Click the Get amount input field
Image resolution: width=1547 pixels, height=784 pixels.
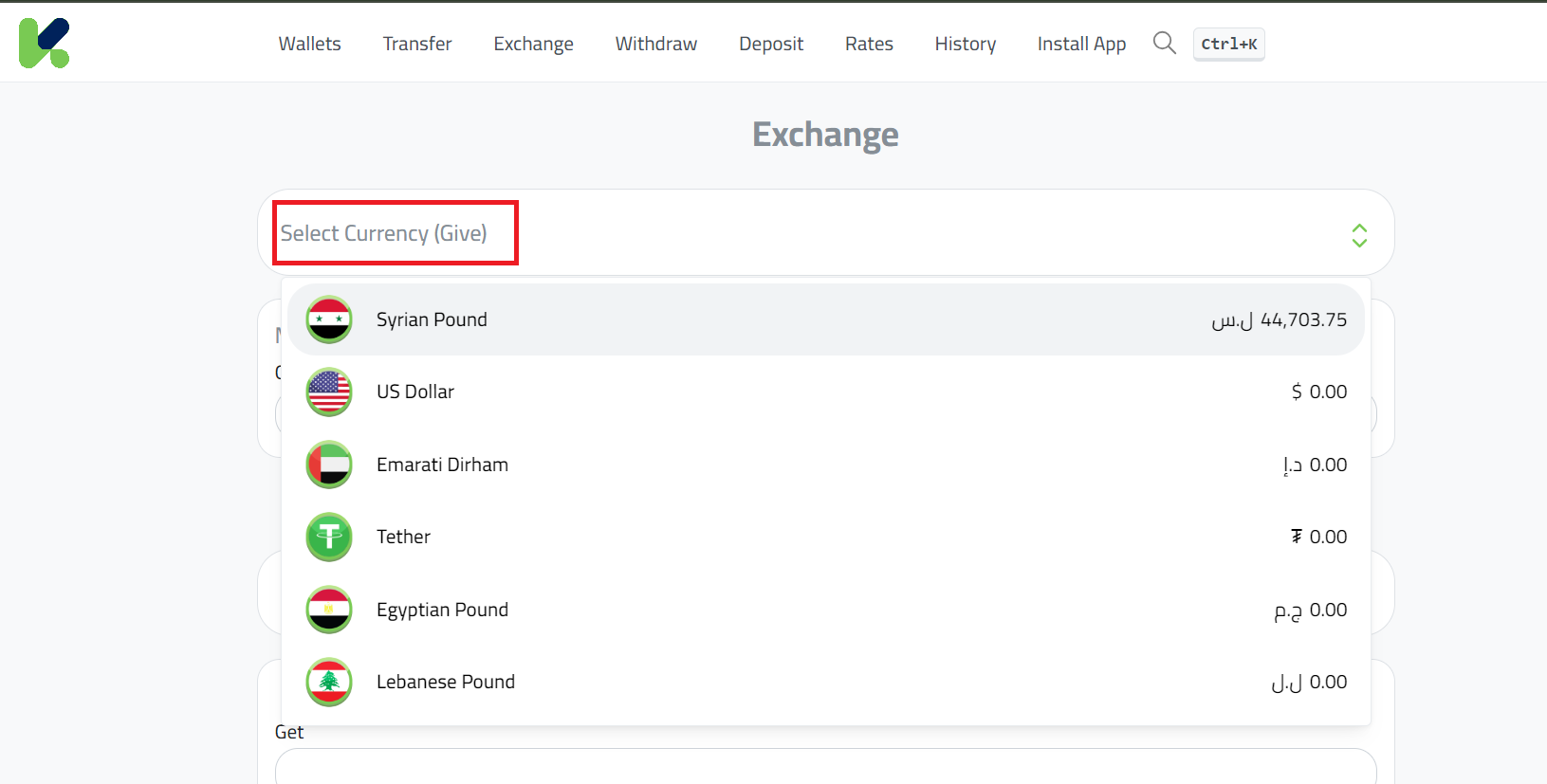(825, 766)
